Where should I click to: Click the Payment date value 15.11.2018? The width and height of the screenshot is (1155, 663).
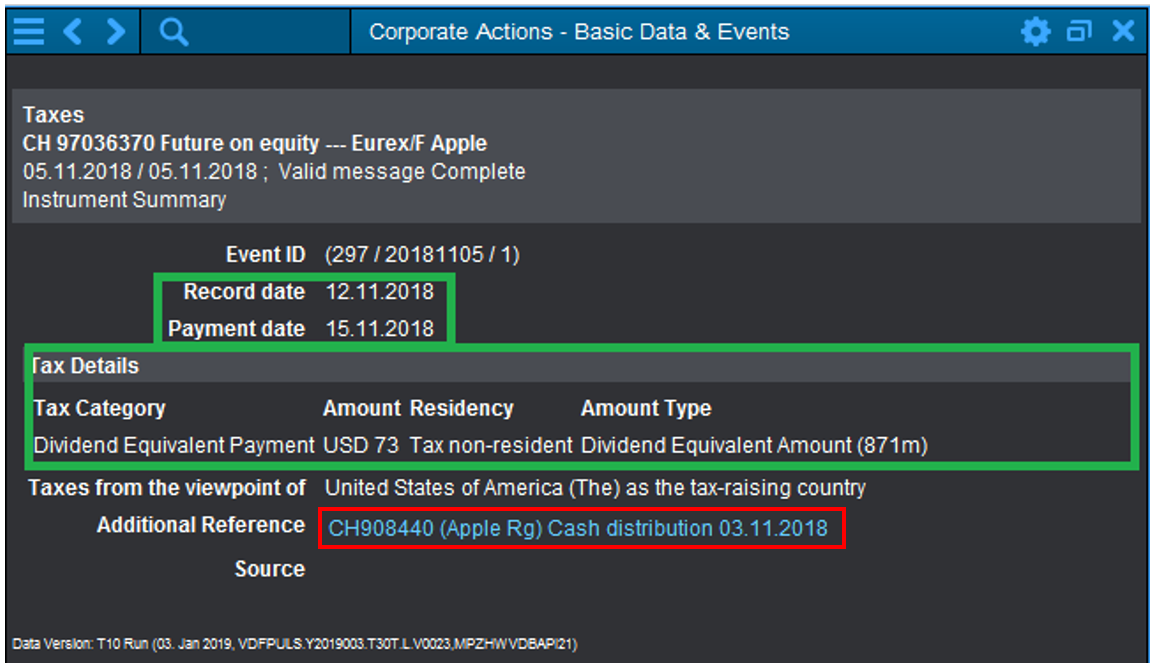click(380, 329)
